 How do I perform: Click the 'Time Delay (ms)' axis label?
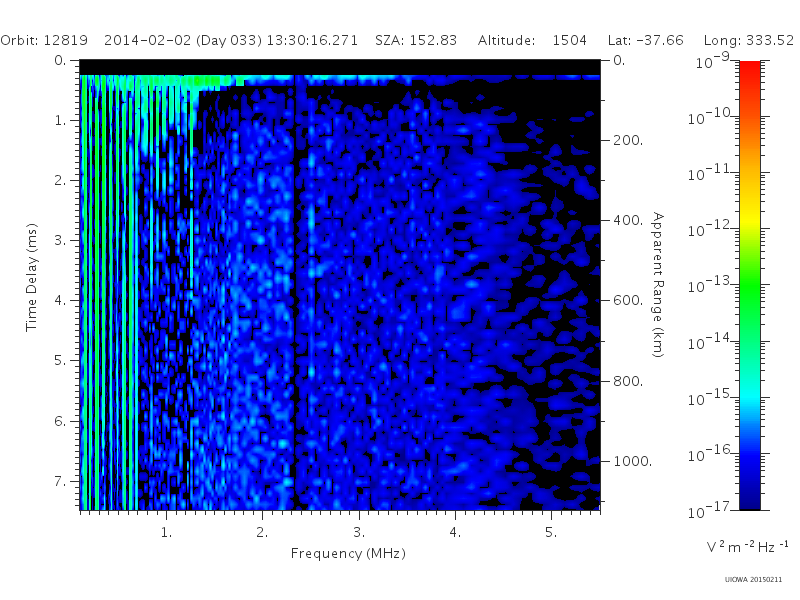[x=32, y=277]
